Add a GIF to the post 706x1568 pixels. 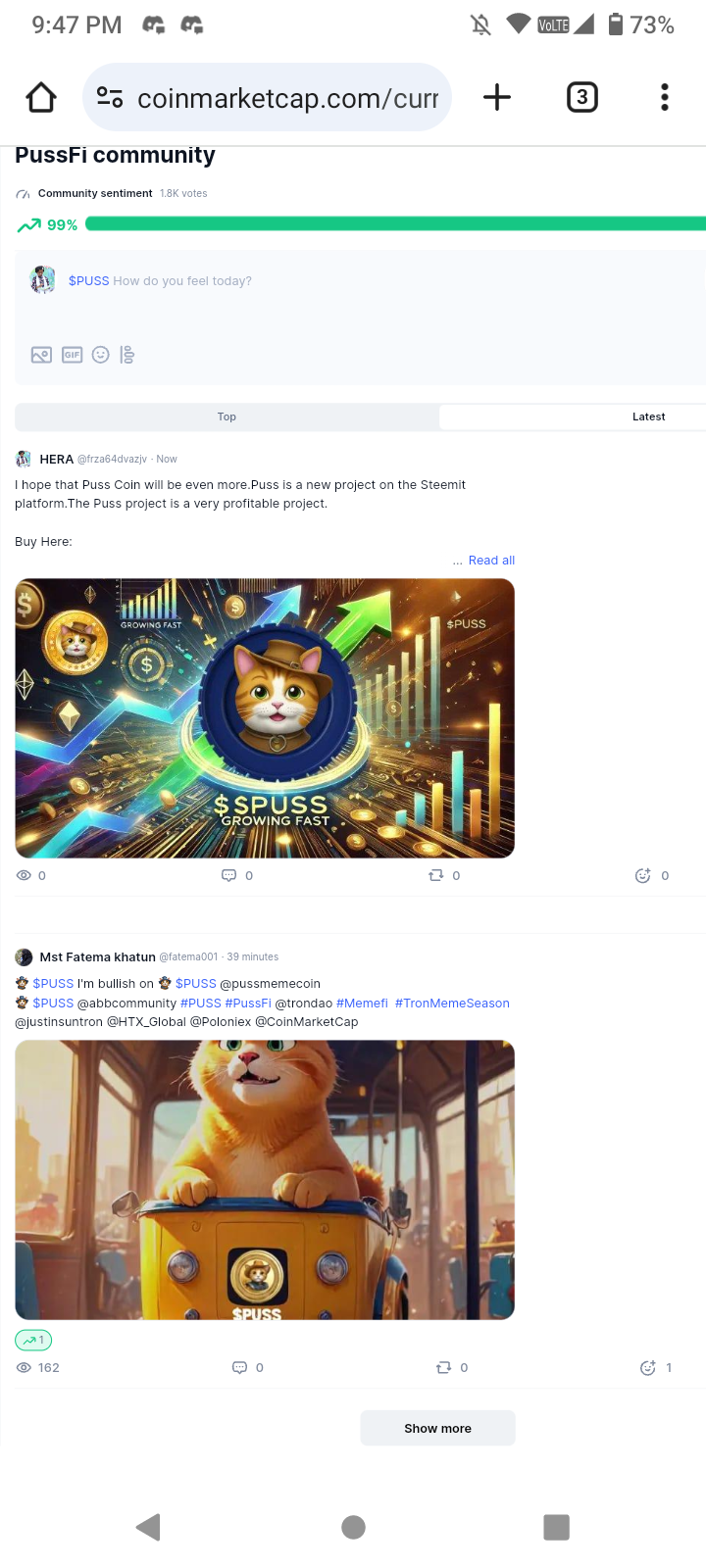(x=72, y=355)
